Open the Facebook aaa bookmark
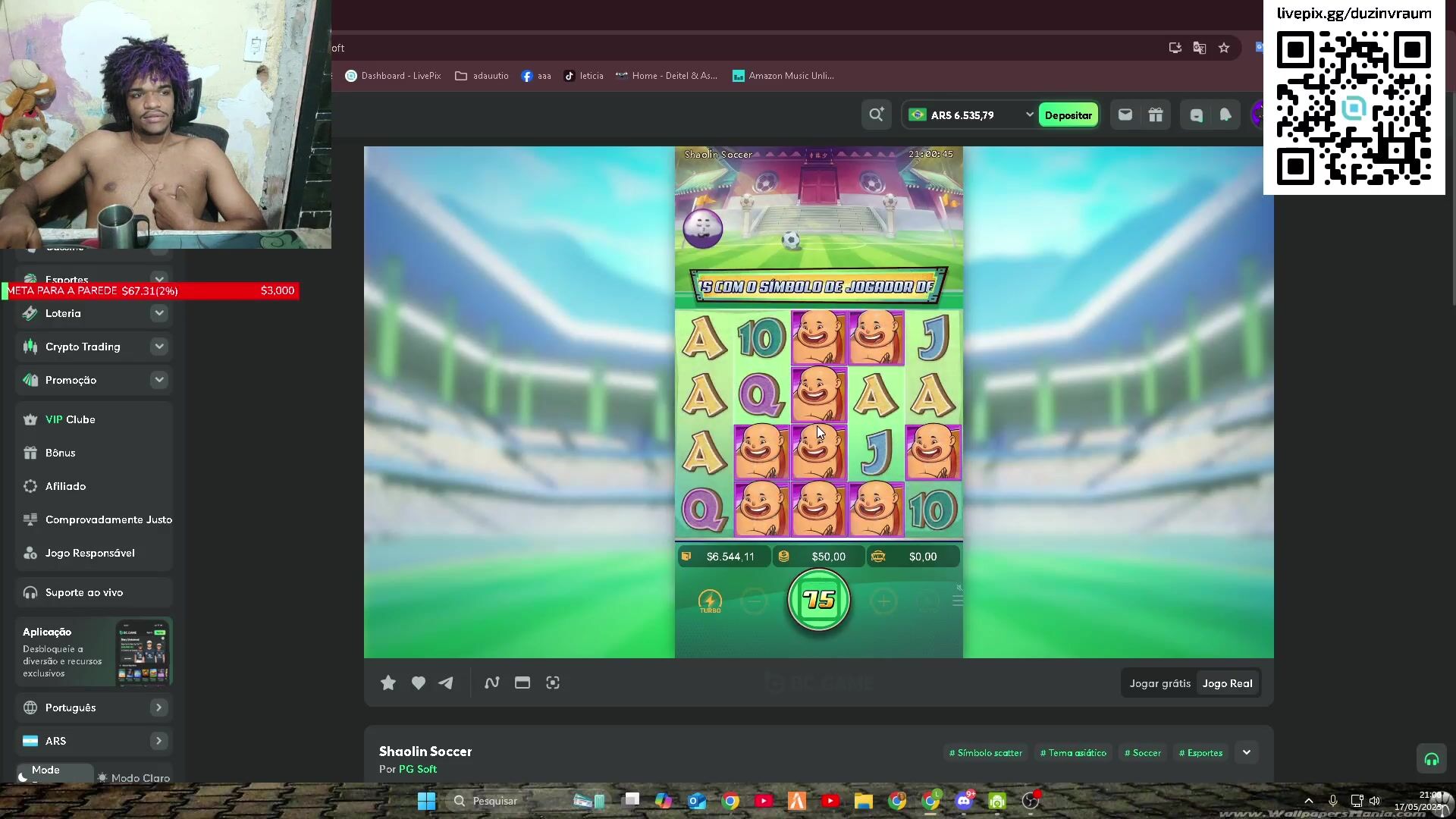Screen dimensions: 1456x819 pyautogui.click(x=536, y=76)
